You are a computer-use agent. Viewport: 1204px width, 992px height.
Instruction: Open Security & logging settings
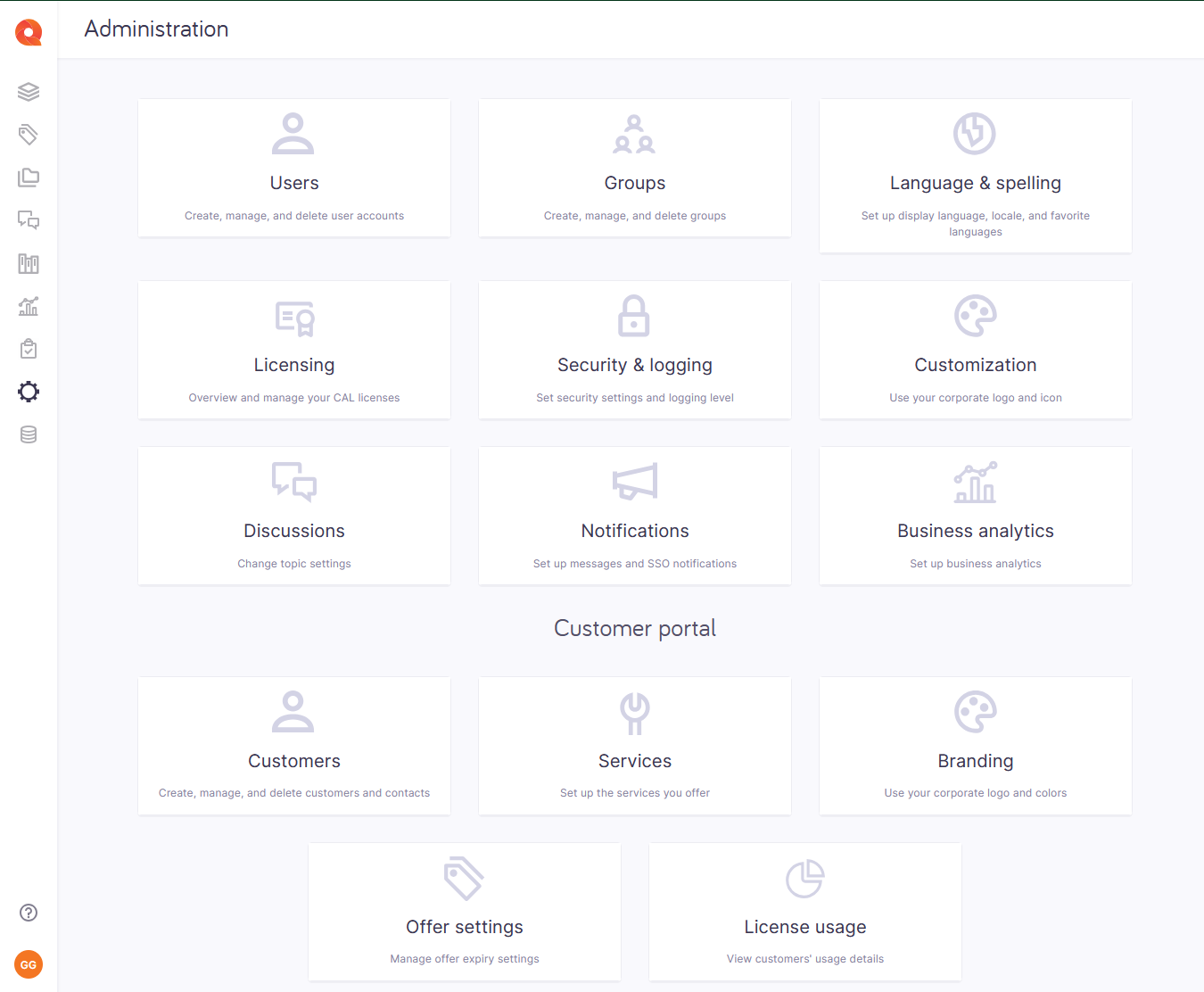pyautogui.click(x=634, y=350)
